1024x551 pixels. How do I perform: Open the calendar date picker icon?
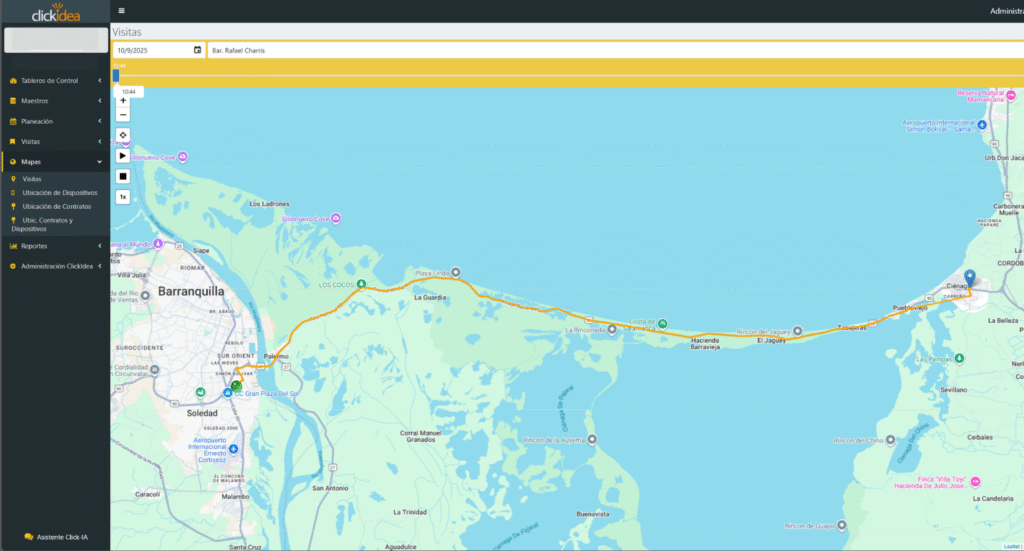pos(197,49)
